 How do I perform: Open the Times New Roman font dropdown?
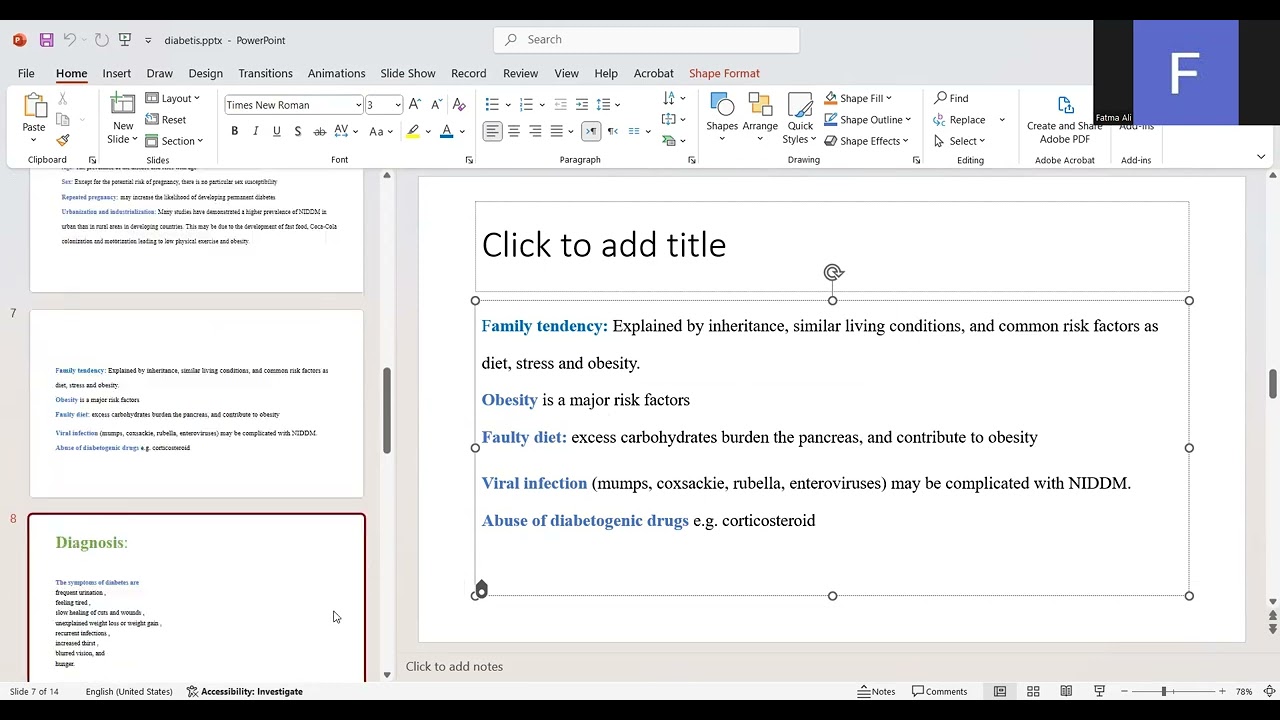pyautogui.click(x=358, y=105)
